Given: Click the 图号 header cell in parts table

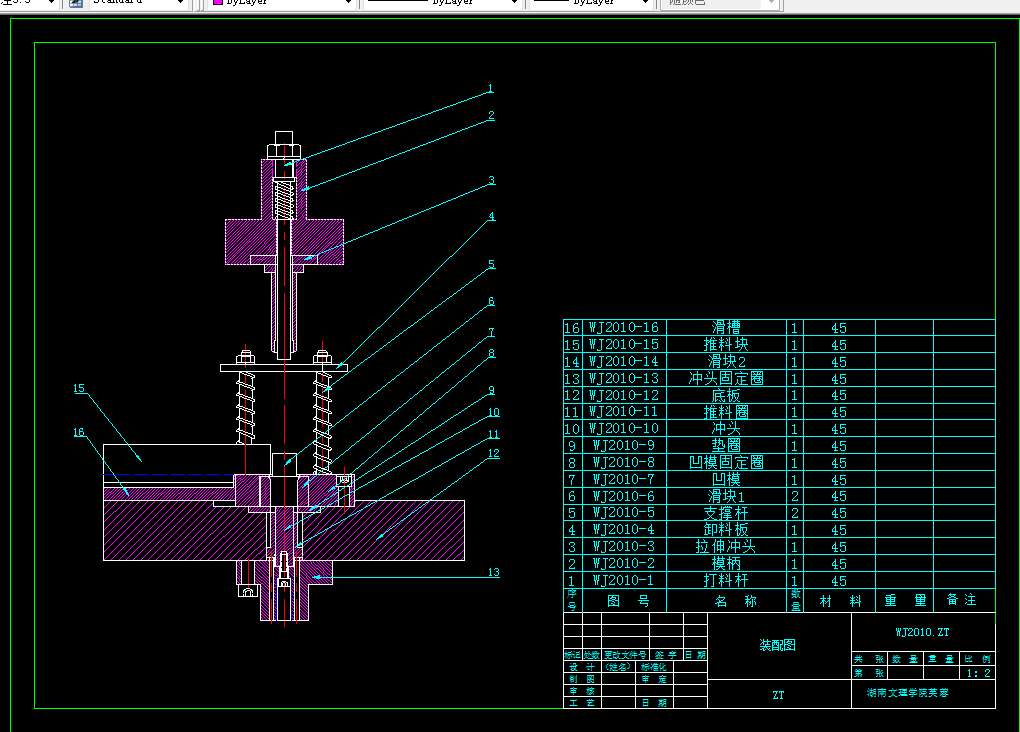Looking at the screenshot, I should [624, 601].
